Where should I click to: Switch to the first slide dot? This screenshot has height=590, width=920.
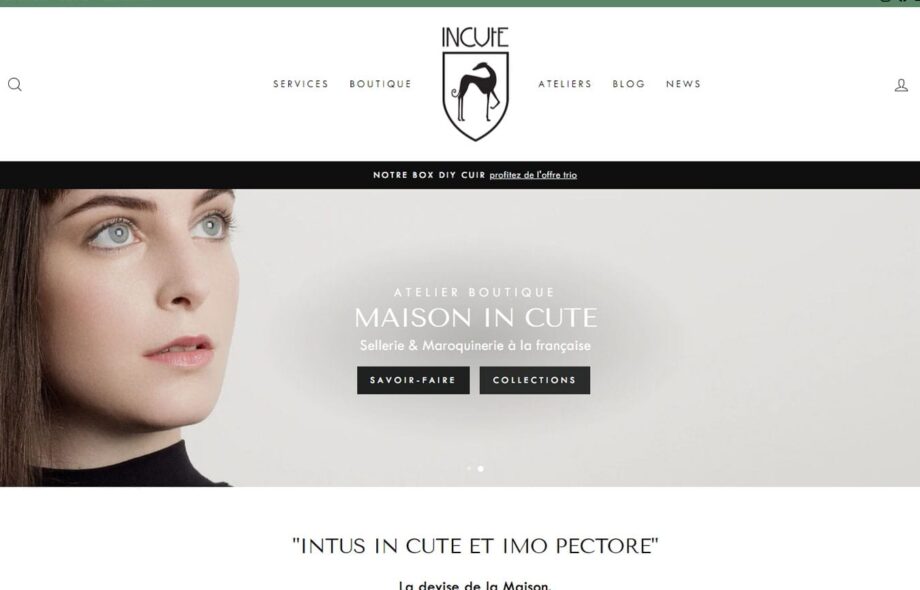469,469
